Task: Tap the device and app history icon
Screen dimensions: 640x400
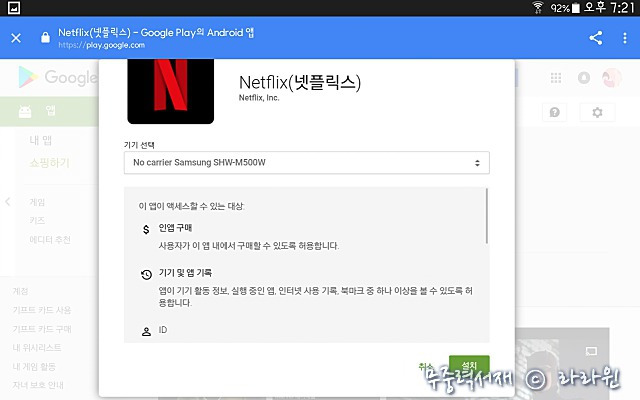Action: 146,275
